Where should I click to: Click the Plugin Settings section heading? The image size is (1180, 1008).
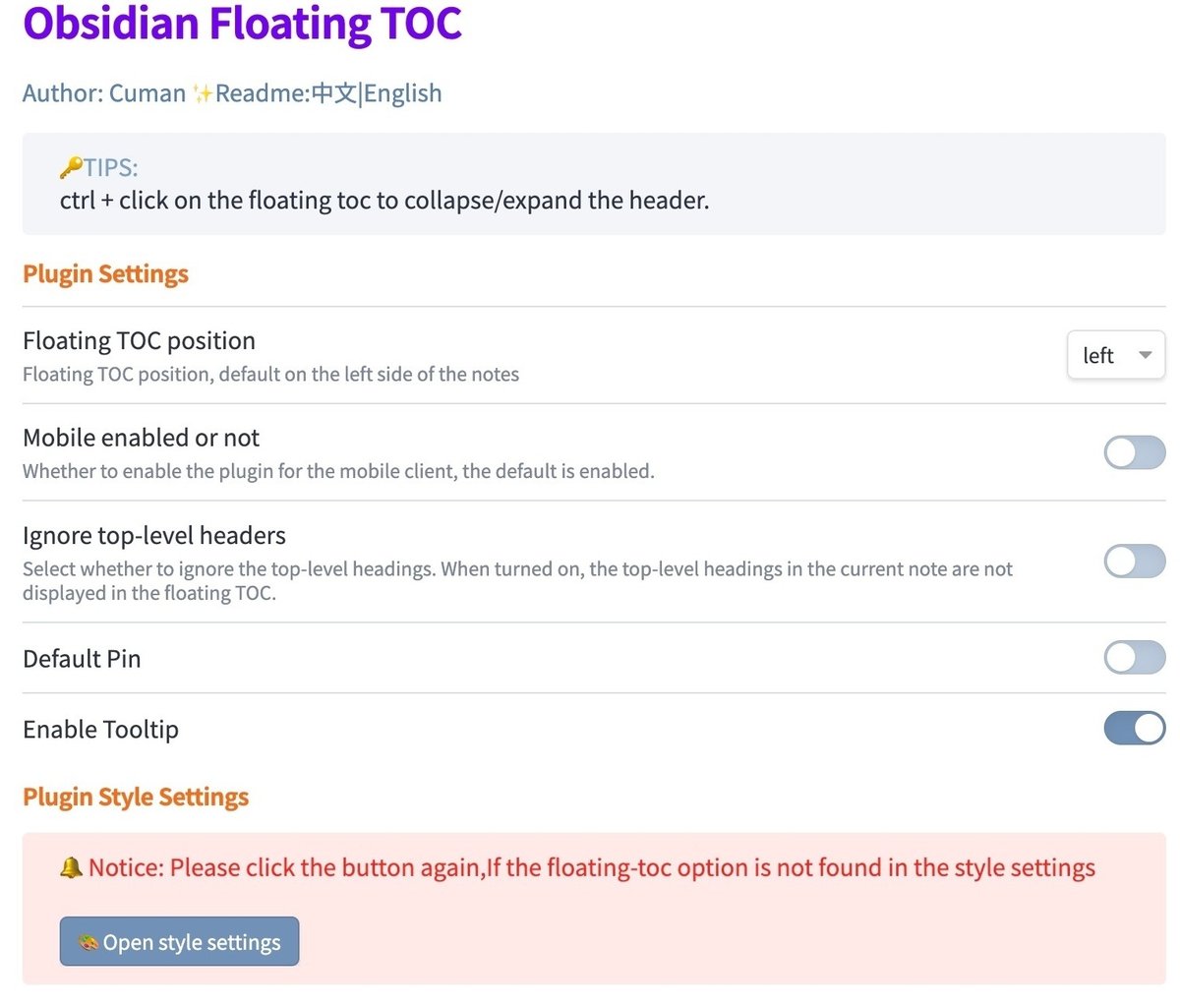pyautogui.click(x=105, y=273)
